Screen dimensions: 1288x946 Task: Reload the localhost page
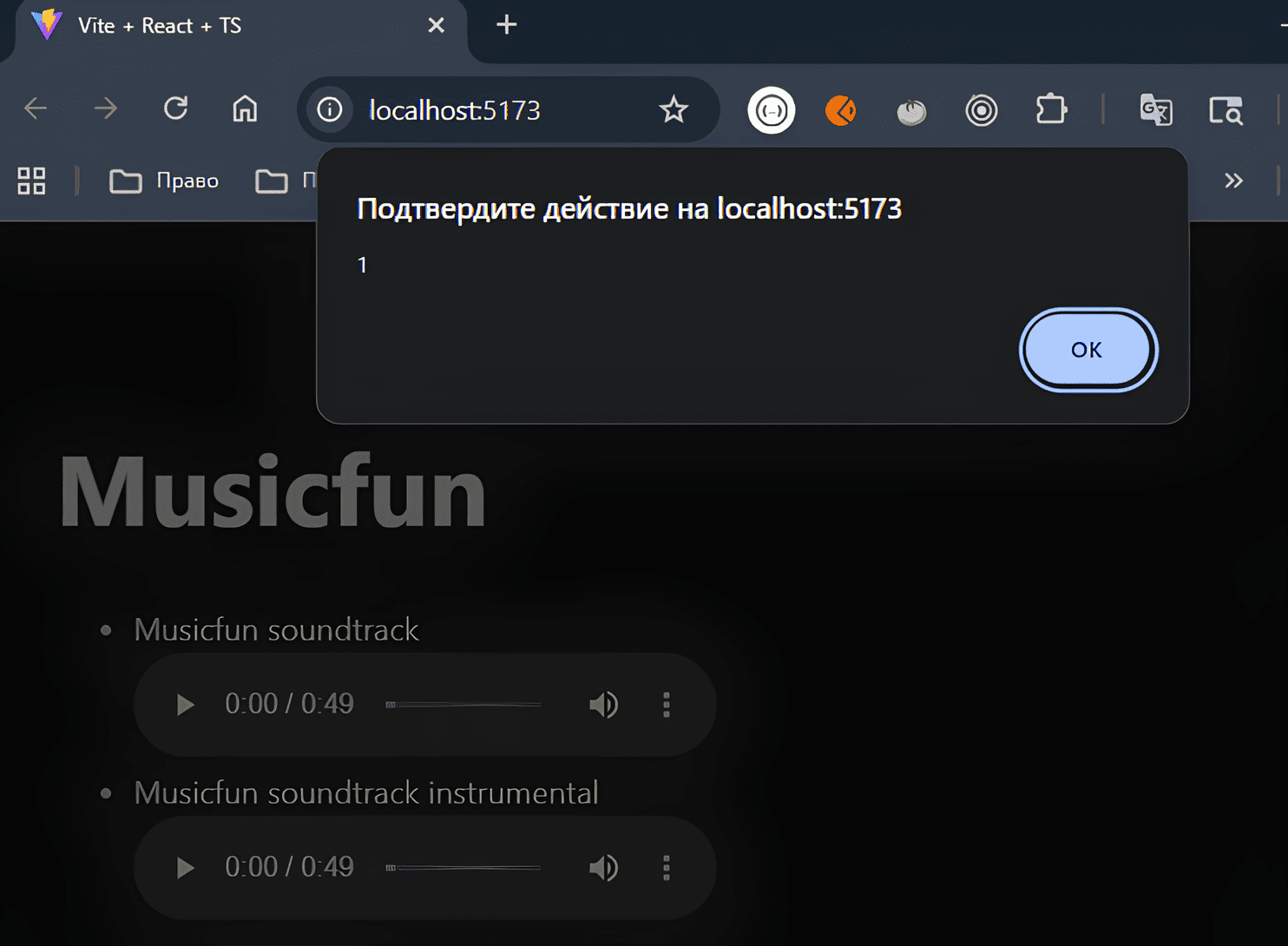(x=176, y=109)
